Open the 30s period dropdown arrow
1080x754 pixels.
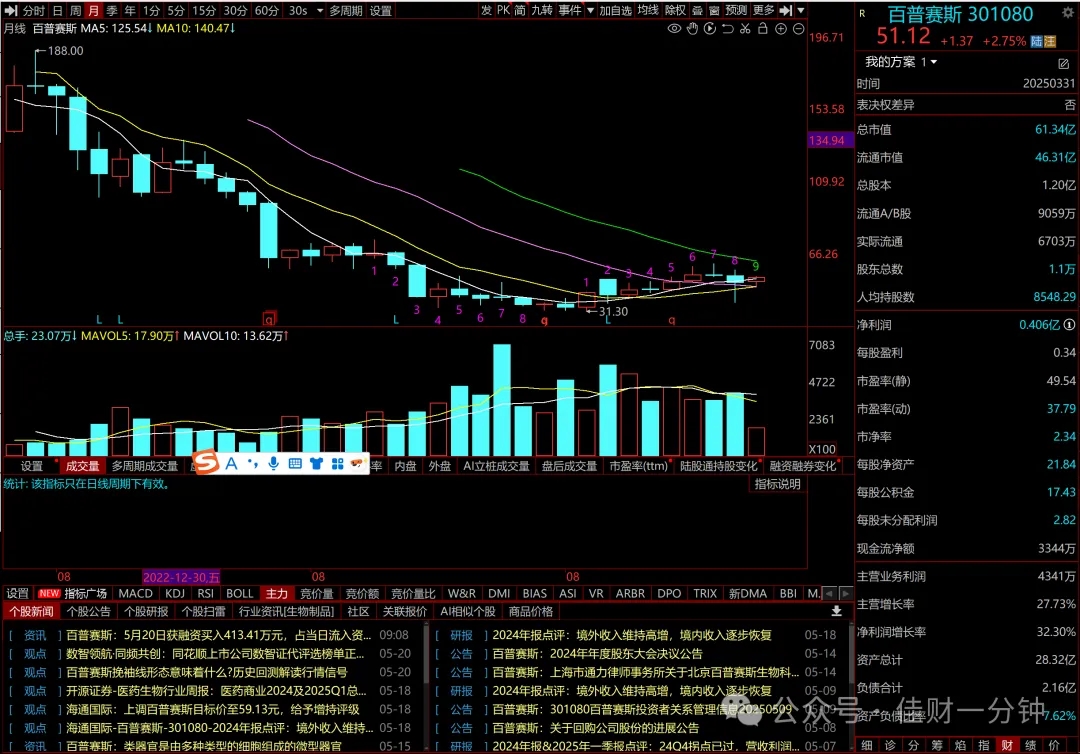point(320,10)
